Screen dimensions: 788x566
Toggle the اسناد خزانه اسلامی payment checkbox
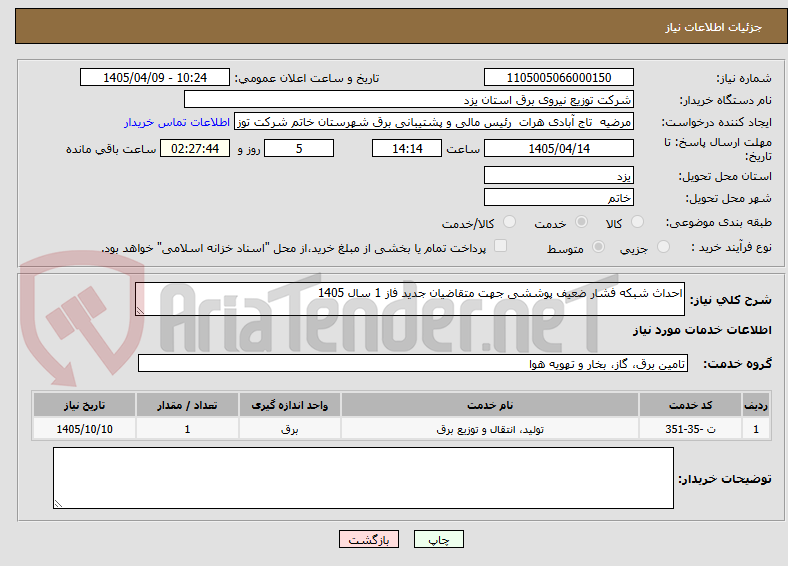(500, 246)
